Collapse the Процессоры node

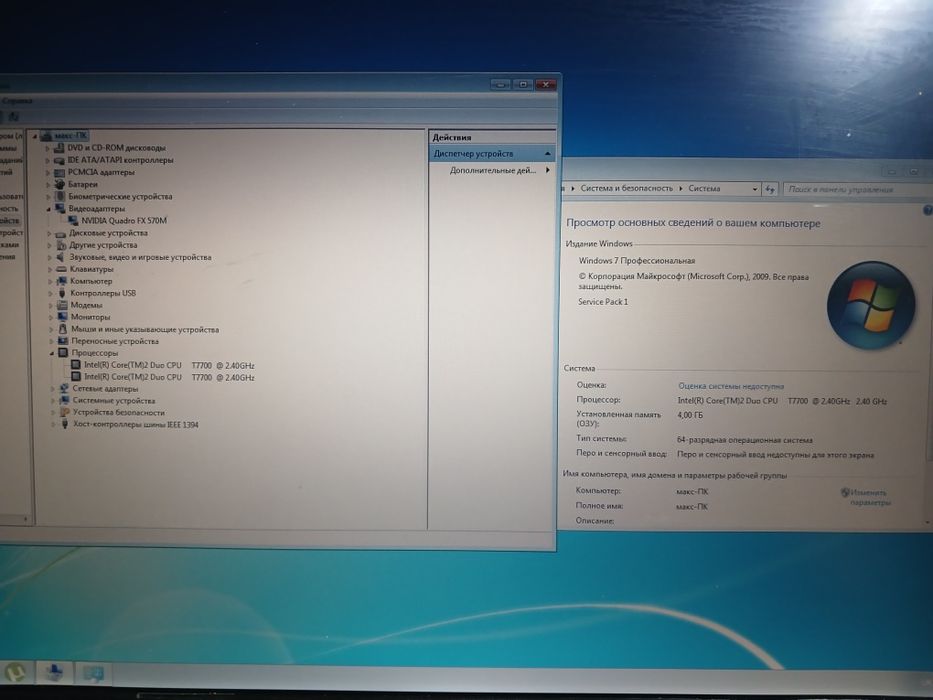pyautogui.click(x=52, y=354)
